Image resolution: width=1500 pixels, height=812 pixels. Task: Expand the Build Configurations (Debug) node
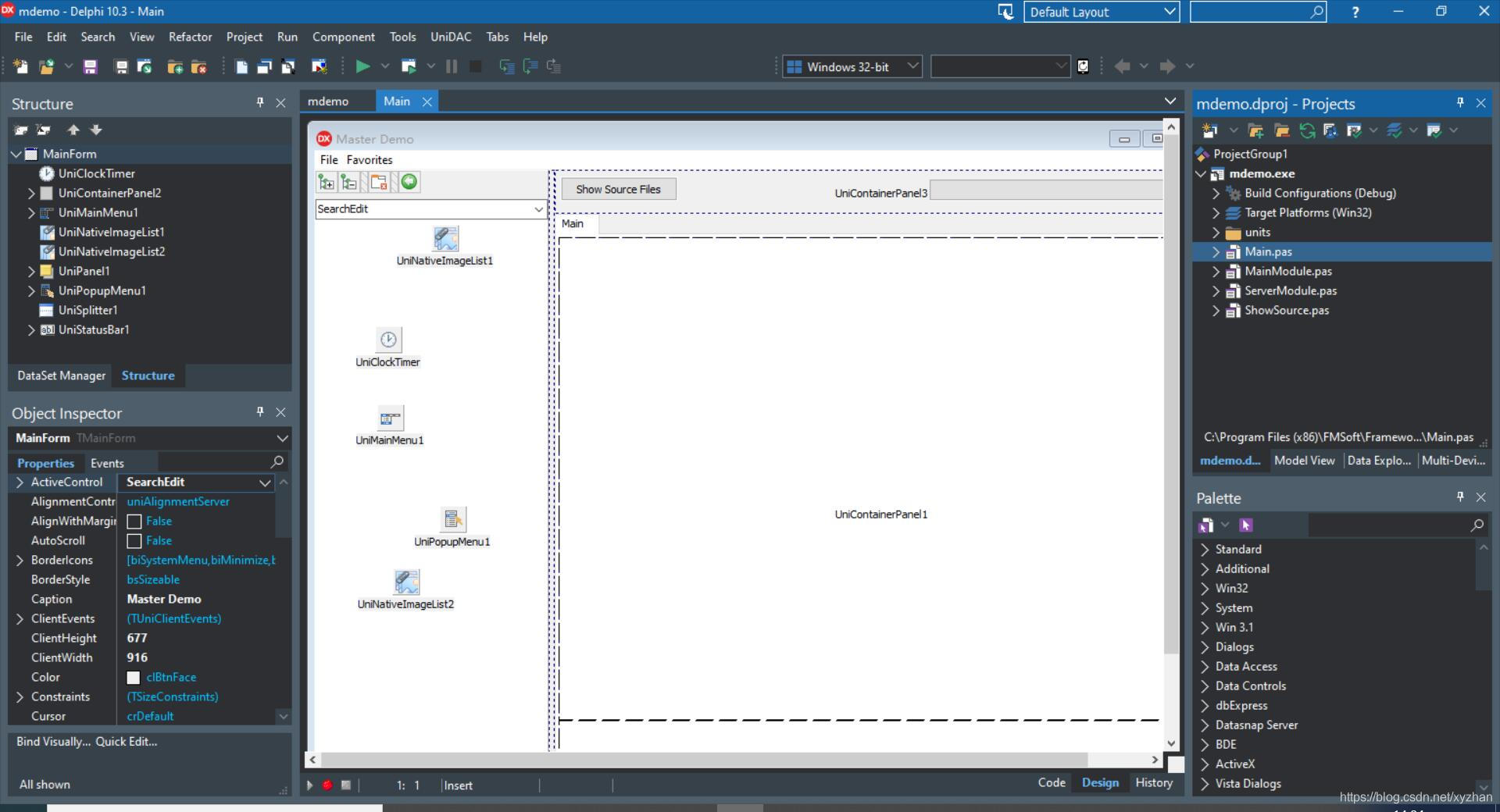pyautogui.click(x=1216, y=193)
